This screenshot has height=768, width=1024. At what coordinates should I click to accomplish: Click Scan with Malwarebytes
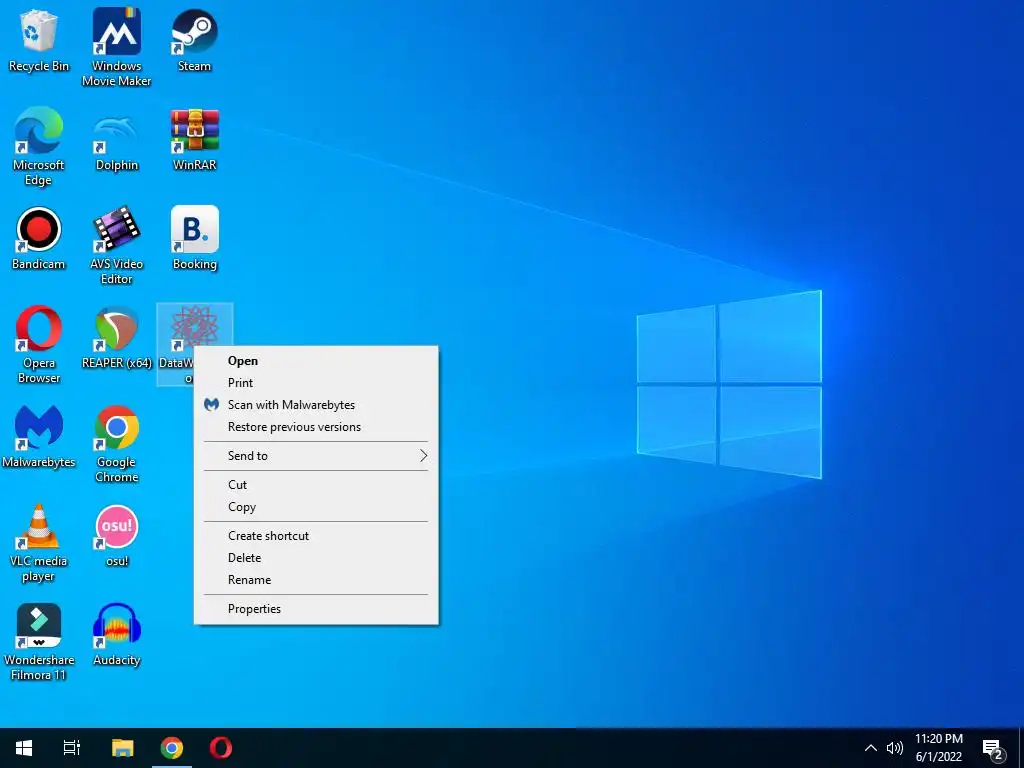point(316,405)
